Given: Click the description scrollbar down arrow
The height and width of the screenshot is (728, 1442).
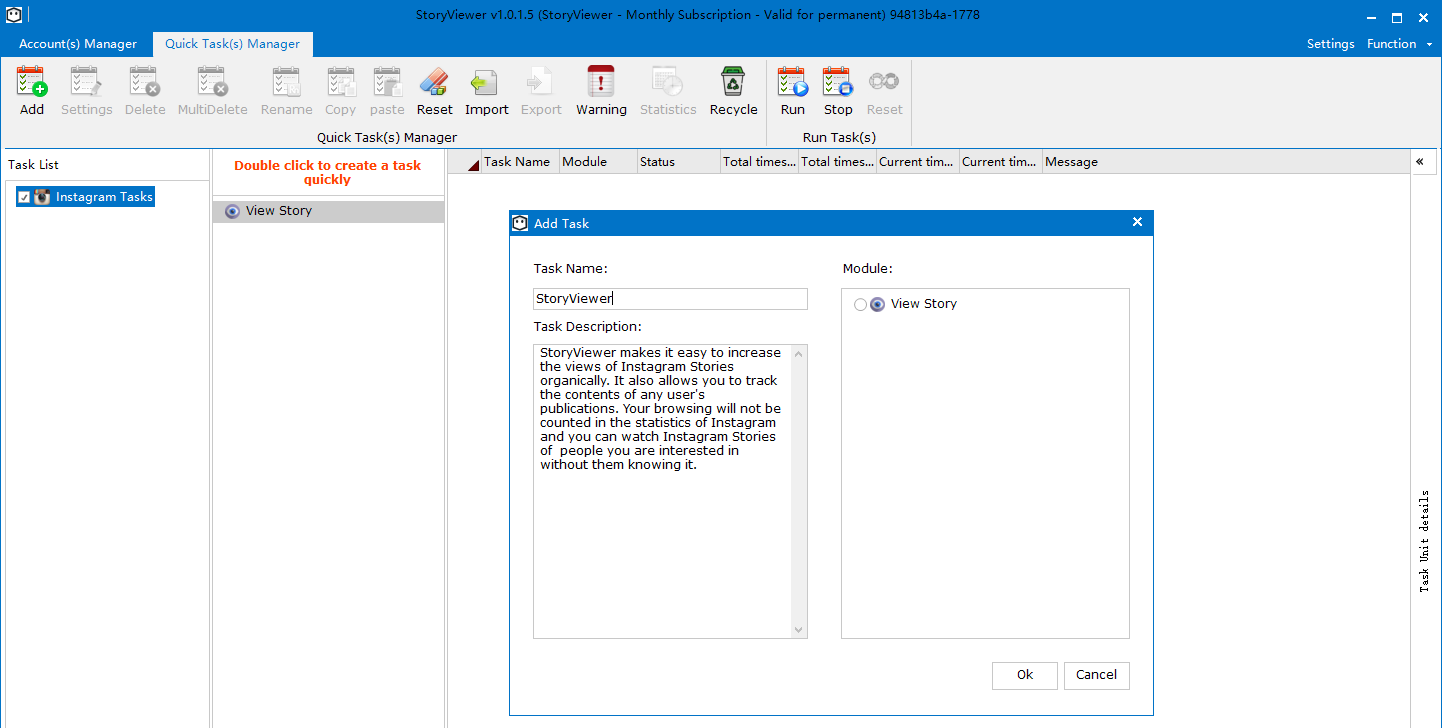Looking at the screenshot, I should click(x=799, y=629).
